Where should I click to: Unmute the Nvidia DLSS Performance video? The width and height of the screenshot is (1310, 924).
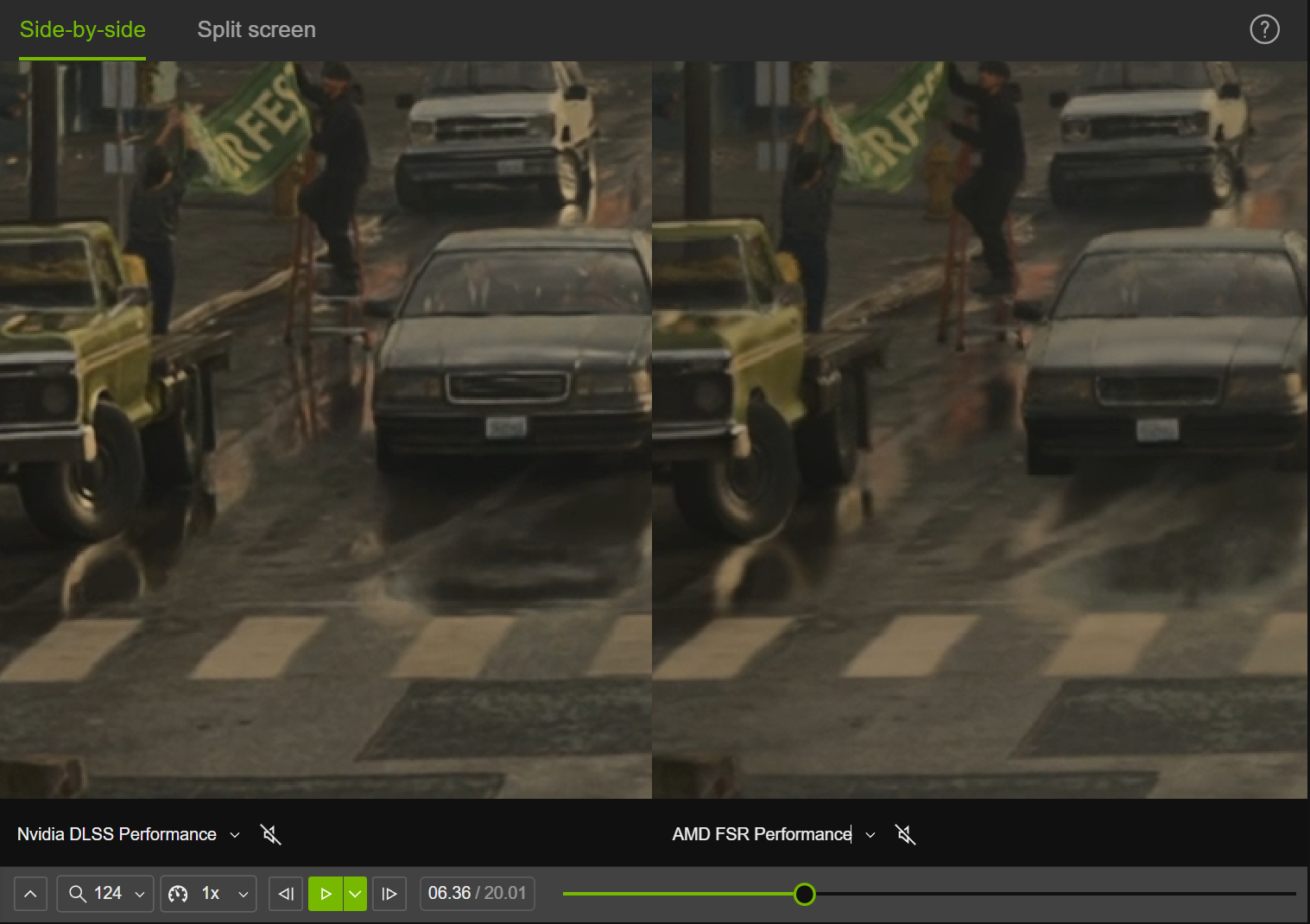(x=271, y=834)
